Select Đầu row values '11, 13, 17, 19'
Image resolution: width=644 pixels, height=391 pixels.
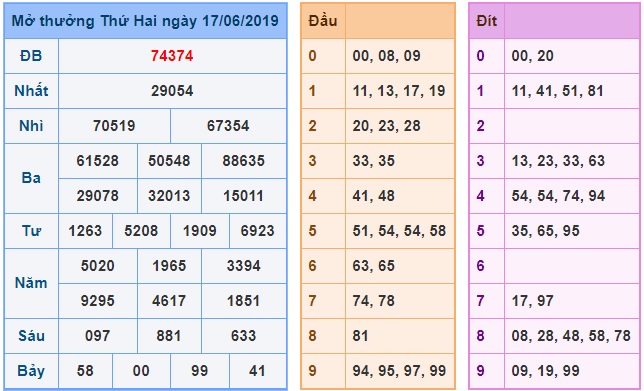click(399, 91)
